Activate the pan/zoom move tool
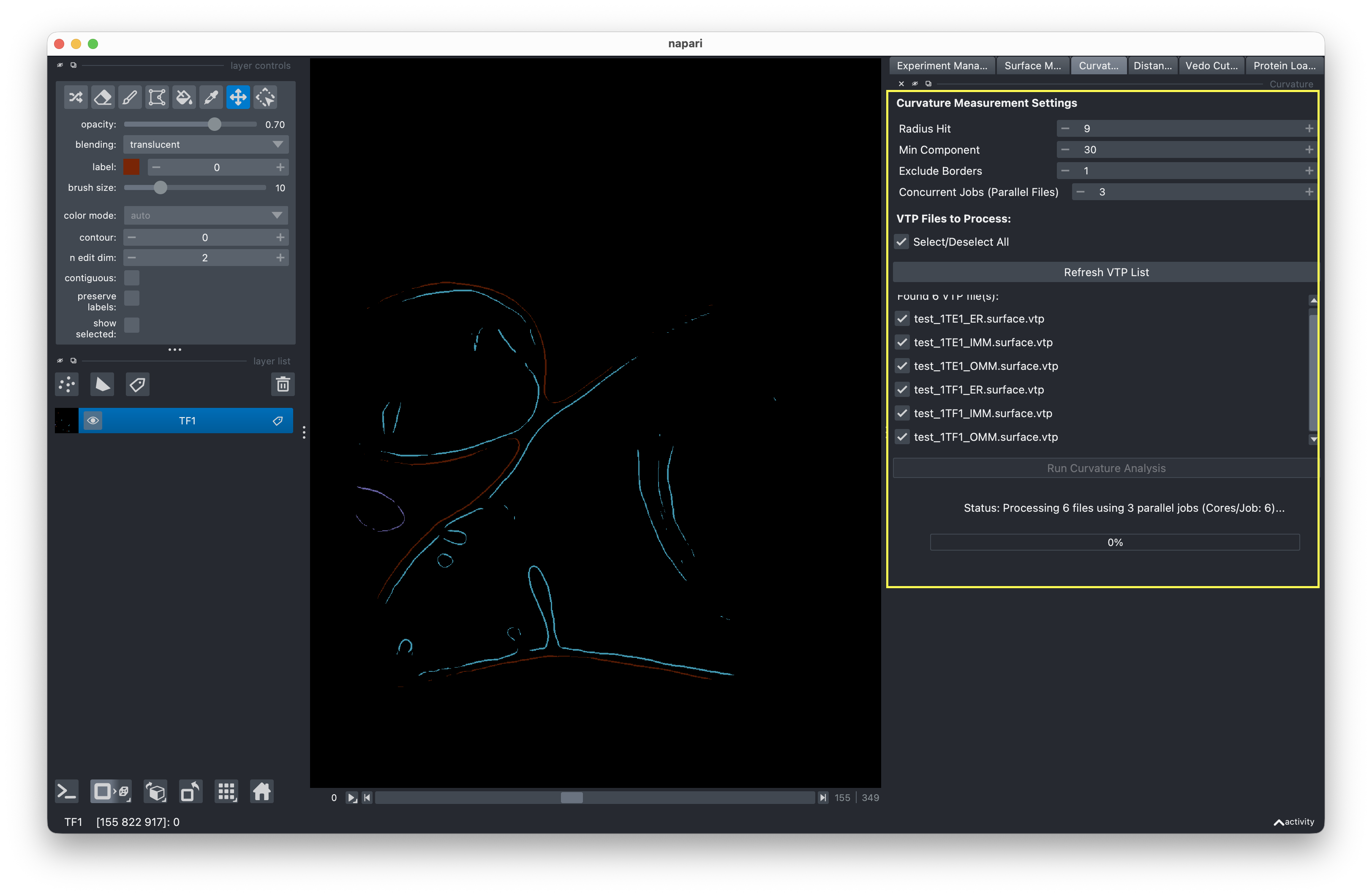This screenshot has width=1372, height=896. tap(238, 98)
